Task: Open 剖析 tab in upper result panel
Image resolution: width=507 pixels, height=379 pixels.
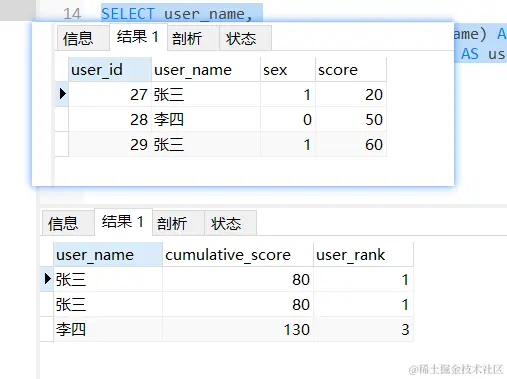Action: pos(193,38)
